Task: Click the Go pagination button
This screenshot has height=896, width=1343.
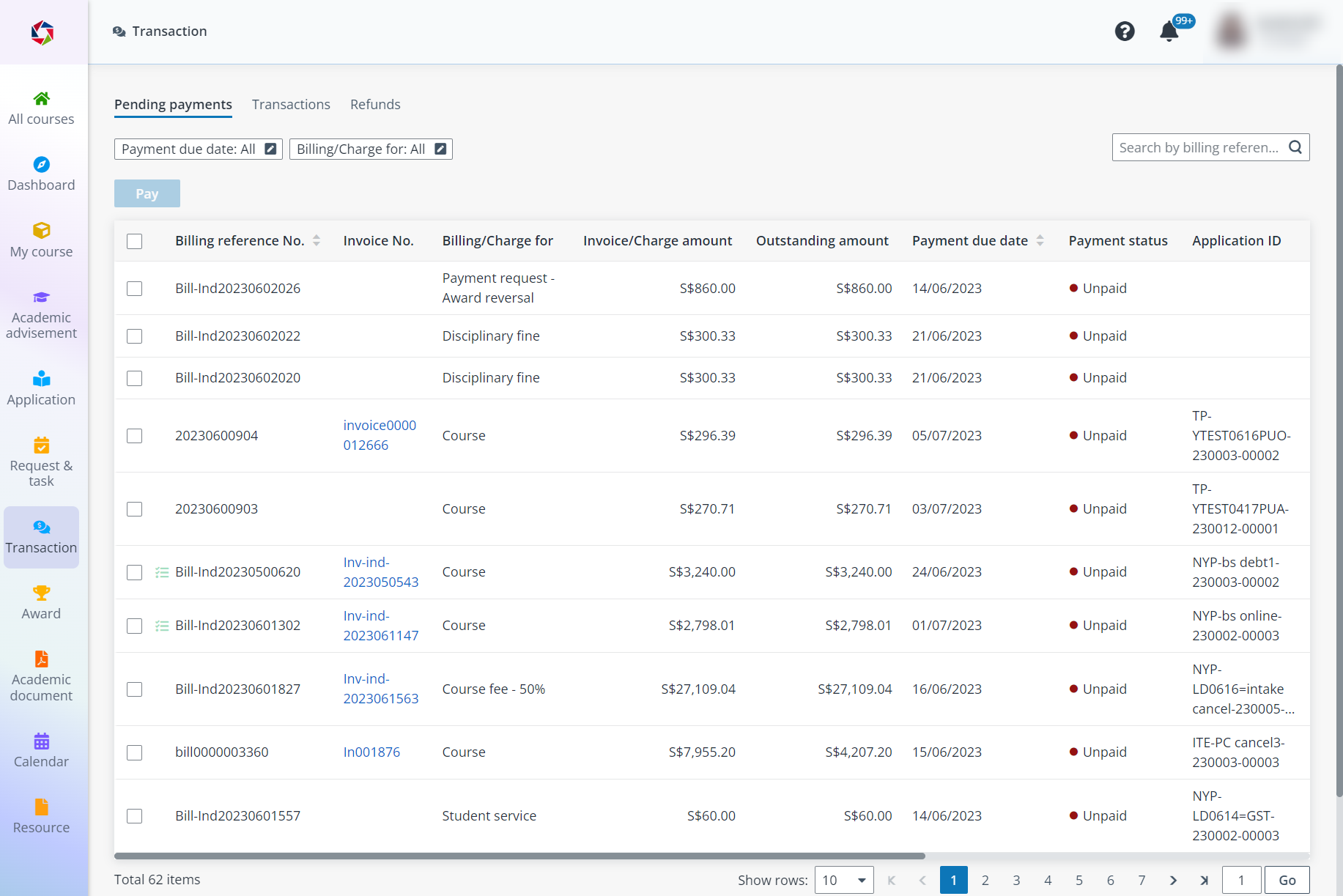Action: (x=1287, y=880)
